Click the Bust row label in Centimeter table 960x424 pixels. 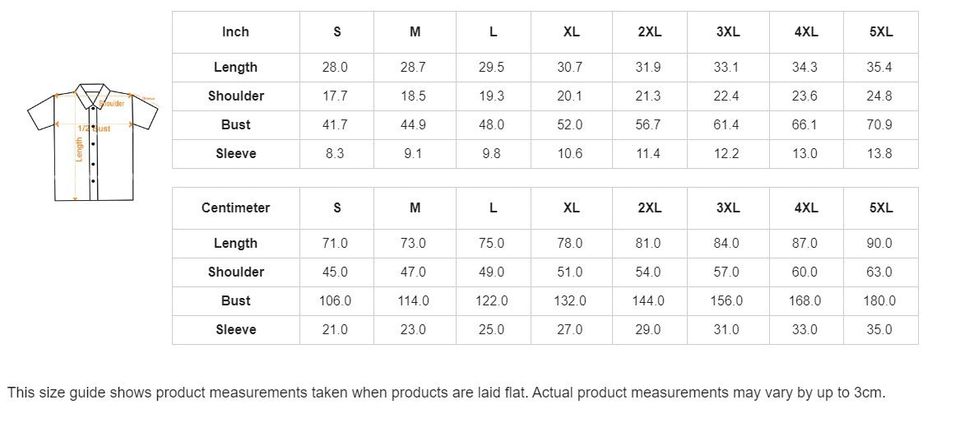point(236,301)
